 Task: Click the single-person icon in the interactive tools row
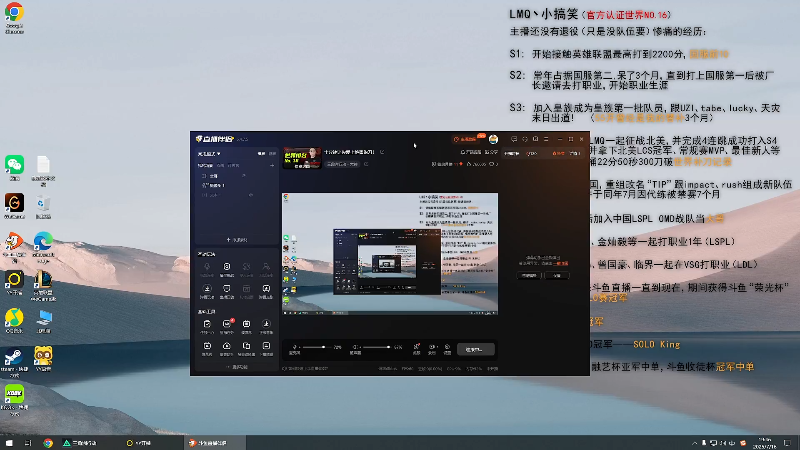point(266,267)
